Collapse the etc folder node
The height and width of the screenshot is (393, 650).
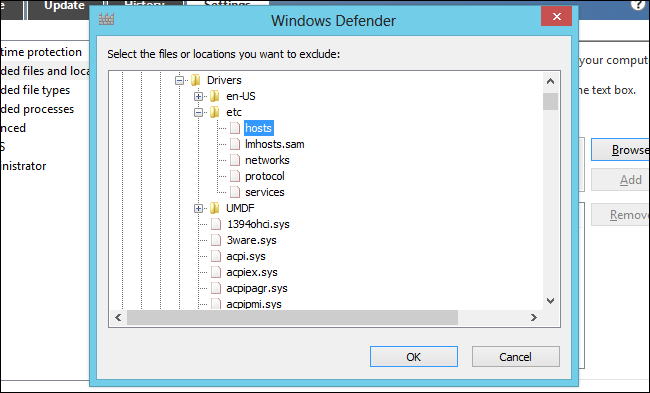click(199, 112)
